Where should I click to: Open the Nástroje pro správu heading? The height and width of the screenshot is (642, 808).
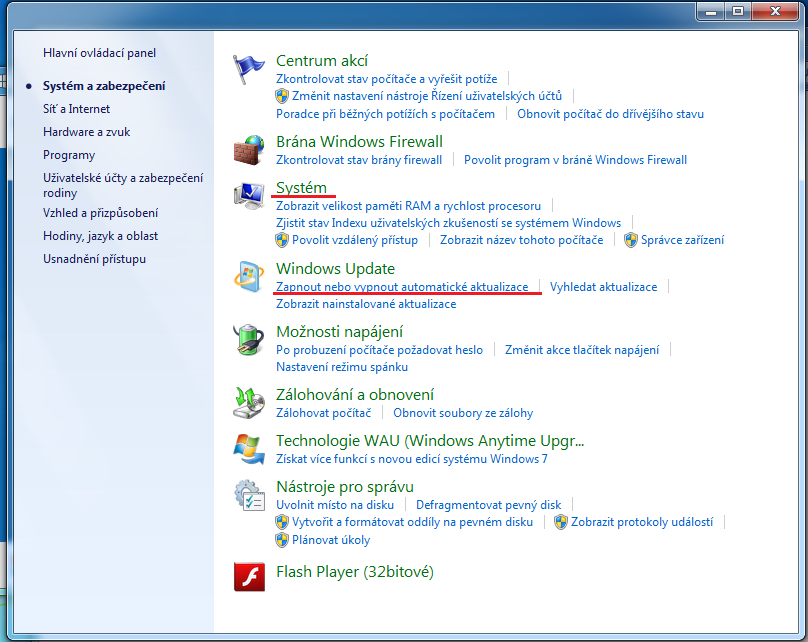tap(345, 487)
